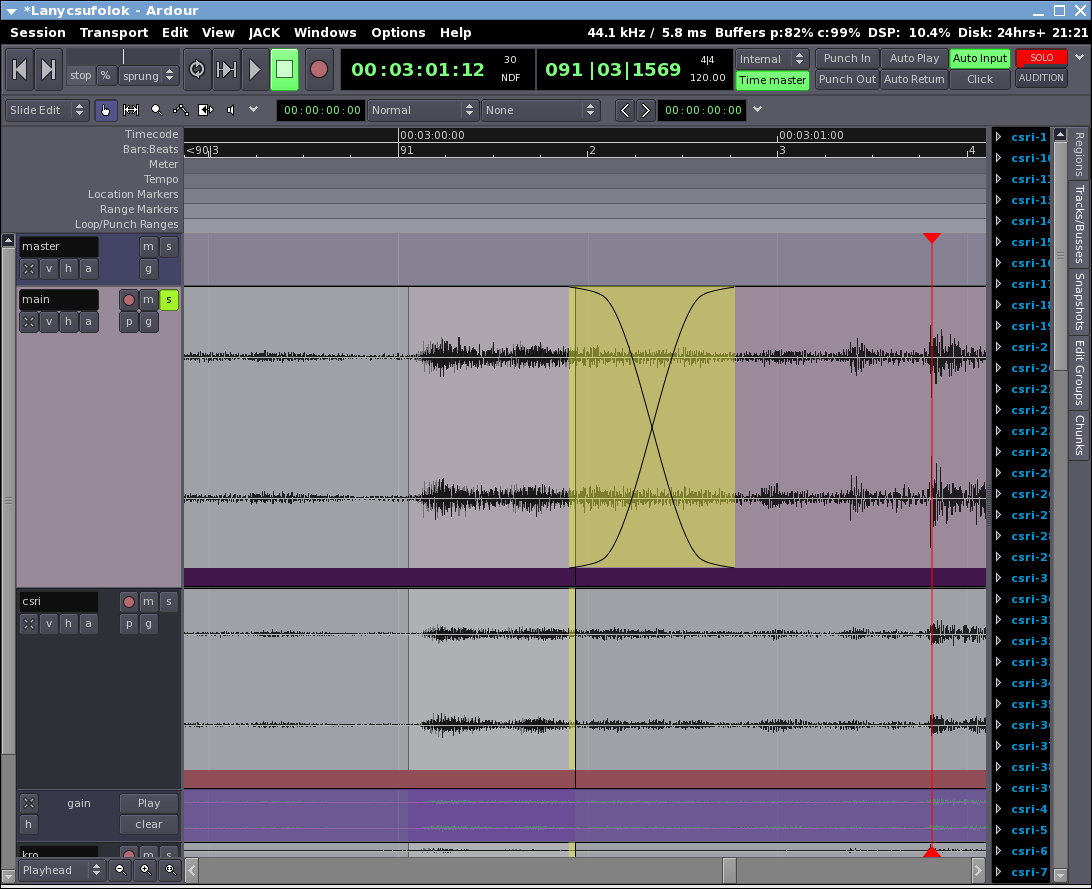Click zoom to session icon
This screenshot has height=889, width=1092.
click(170, 870)
